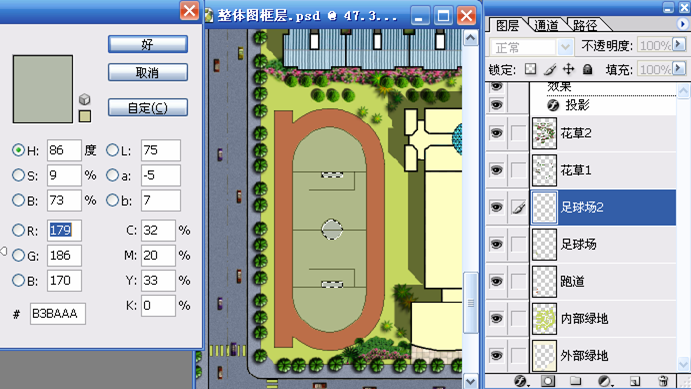The width and height of the screenshot is (691, 389).
Task: Open the adjustment layer icon menu
Action: (x=605, y=381)
